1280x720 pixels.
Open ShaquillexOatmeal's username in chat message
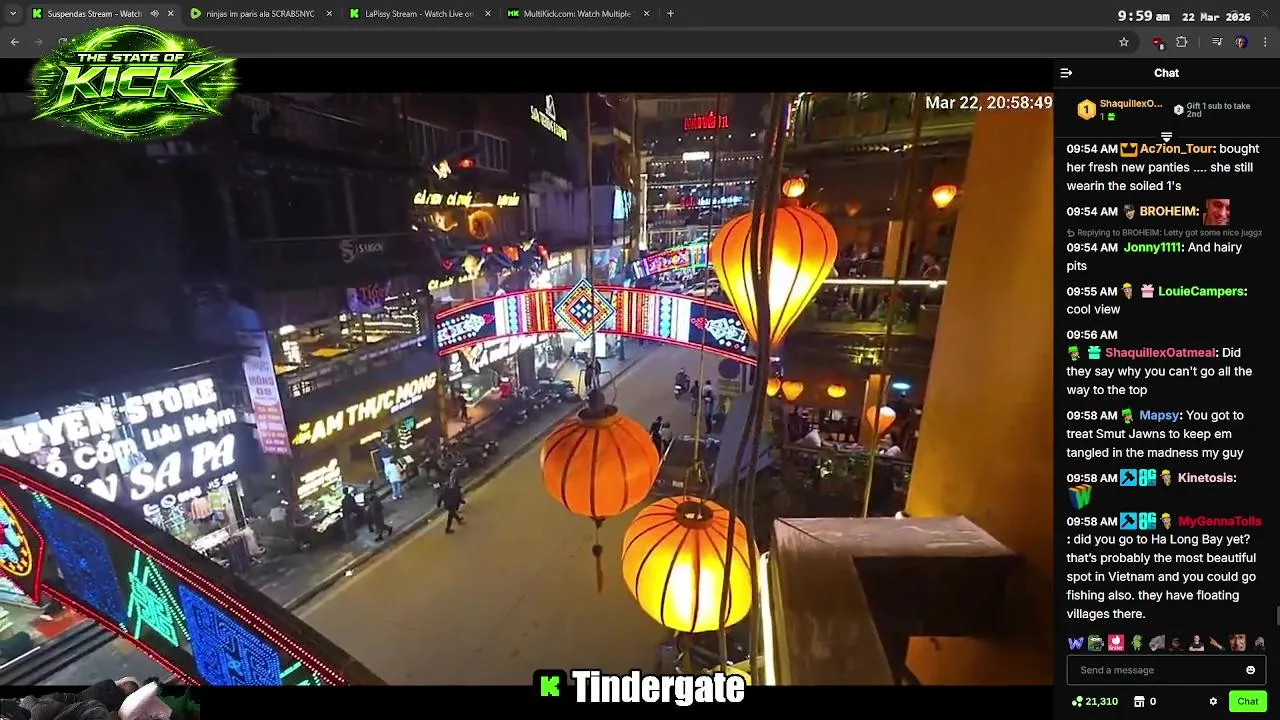(1160, 353)
